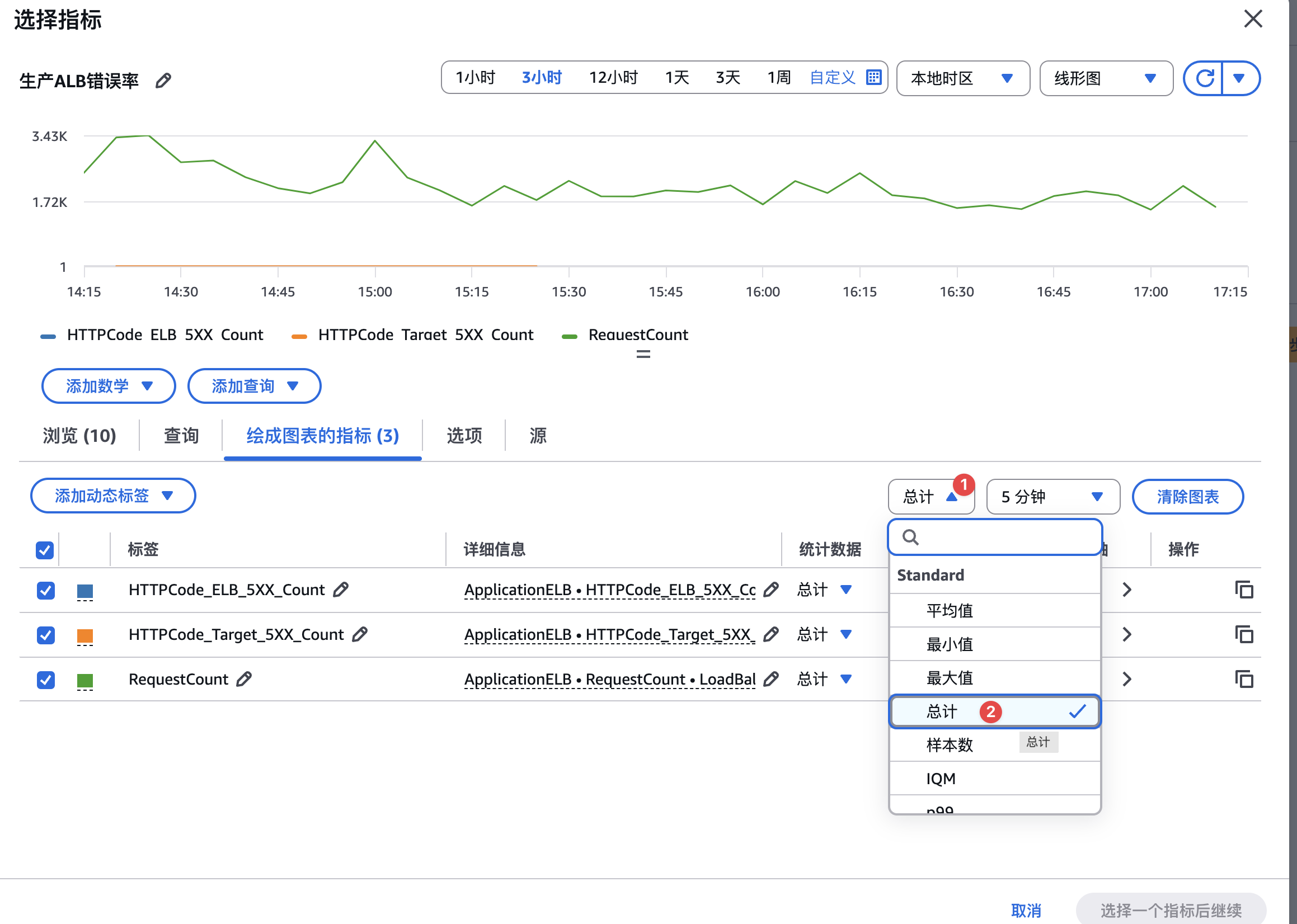Switch to the 浏览 (10) tab
This screenshot has width=1297, height=924.
click(79, 436)
